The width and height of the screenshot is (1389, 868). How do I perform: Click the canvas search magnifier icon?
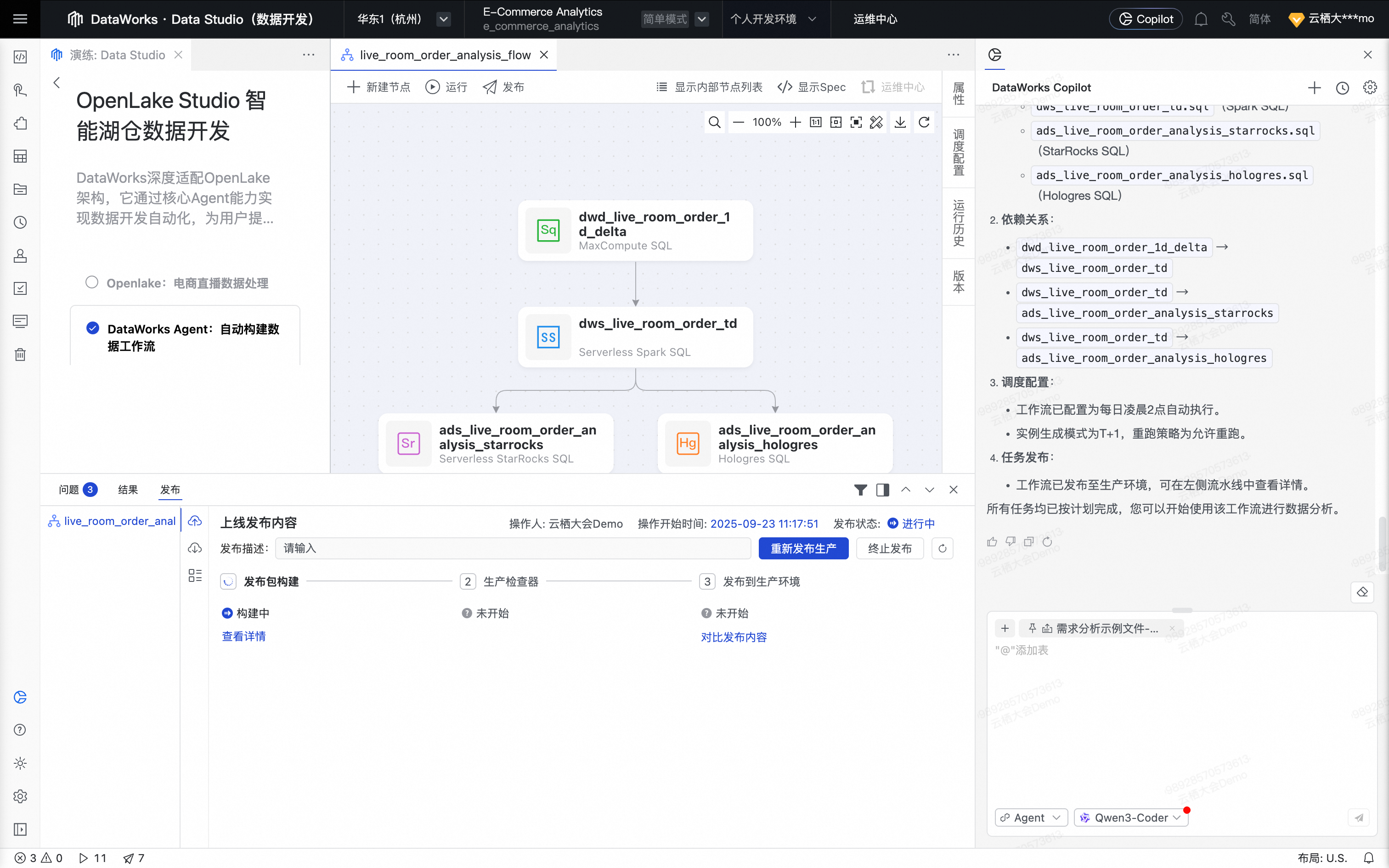pos(715,122)
